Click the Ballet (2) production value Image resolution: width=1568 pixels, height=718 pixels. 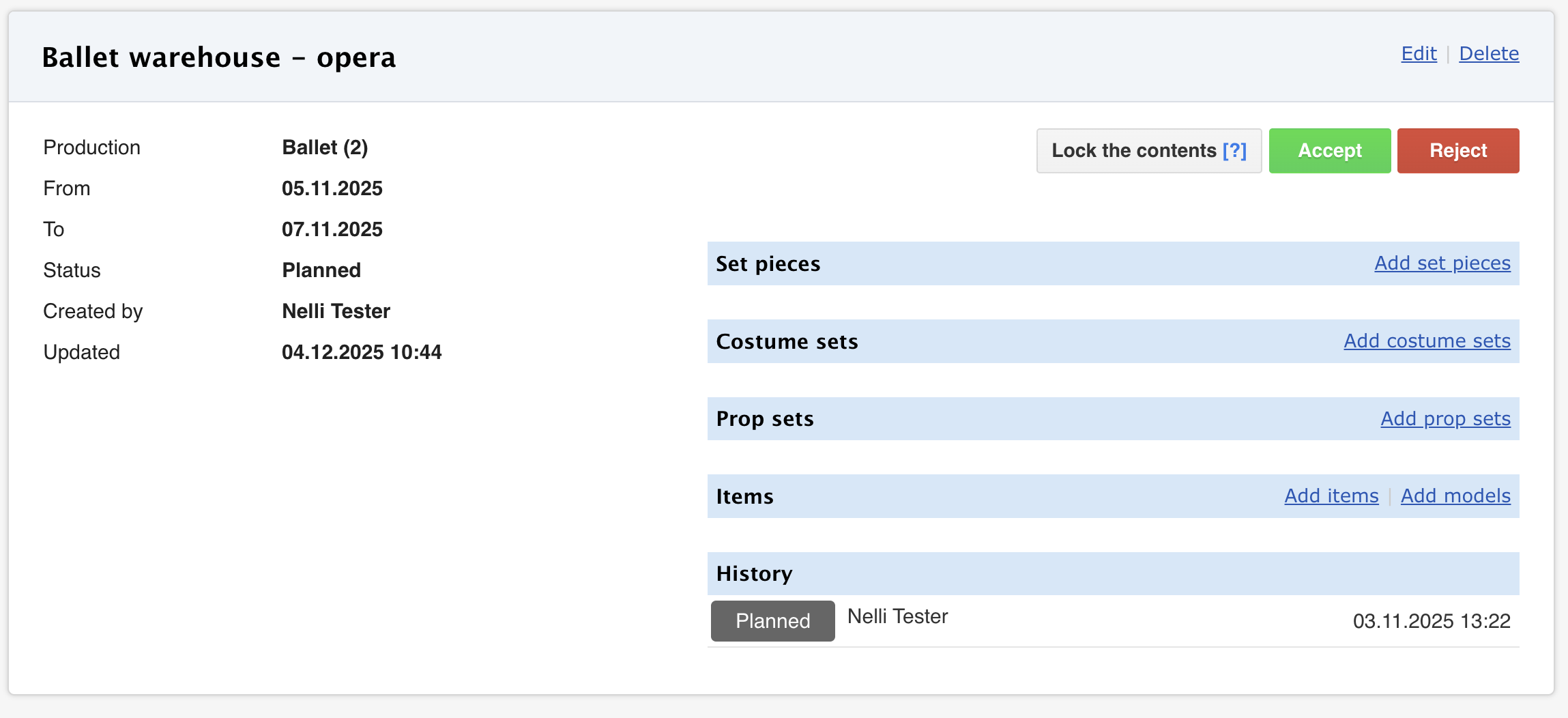coord(325,147)
